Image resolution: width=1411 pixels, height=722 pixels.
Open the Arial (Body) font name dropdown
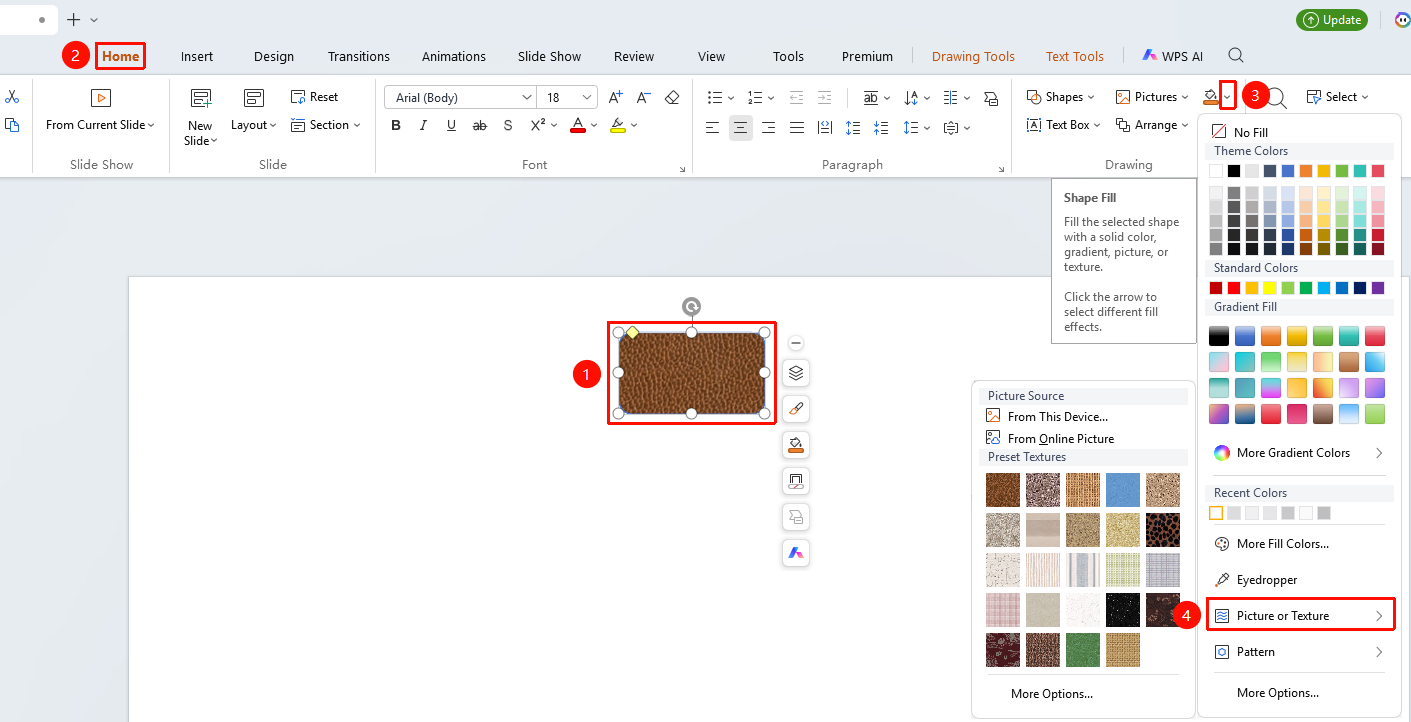point(527,97)
